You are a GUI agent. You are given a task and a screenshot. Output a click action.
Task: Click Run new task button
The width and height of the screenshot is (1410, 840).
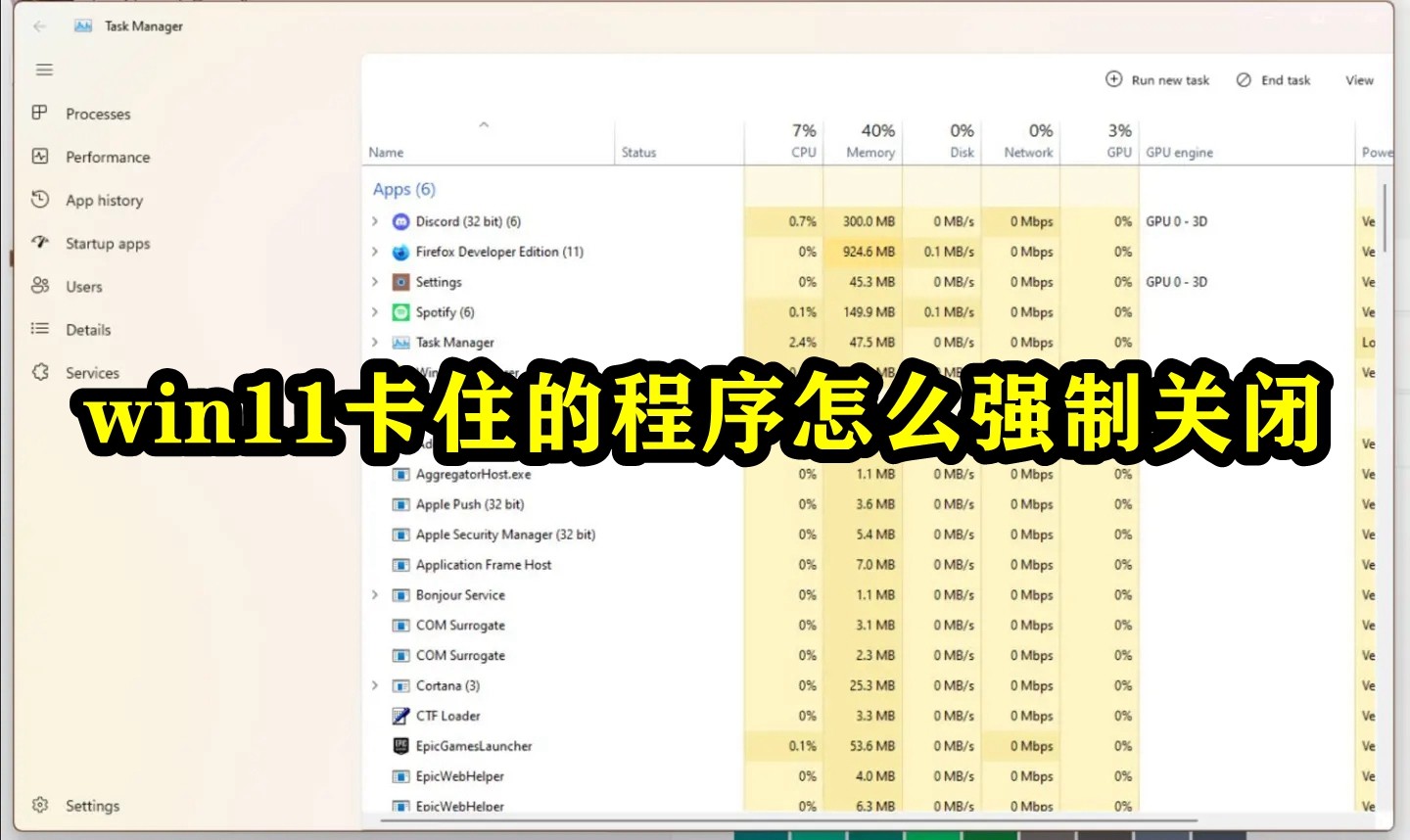(1157, 80)
